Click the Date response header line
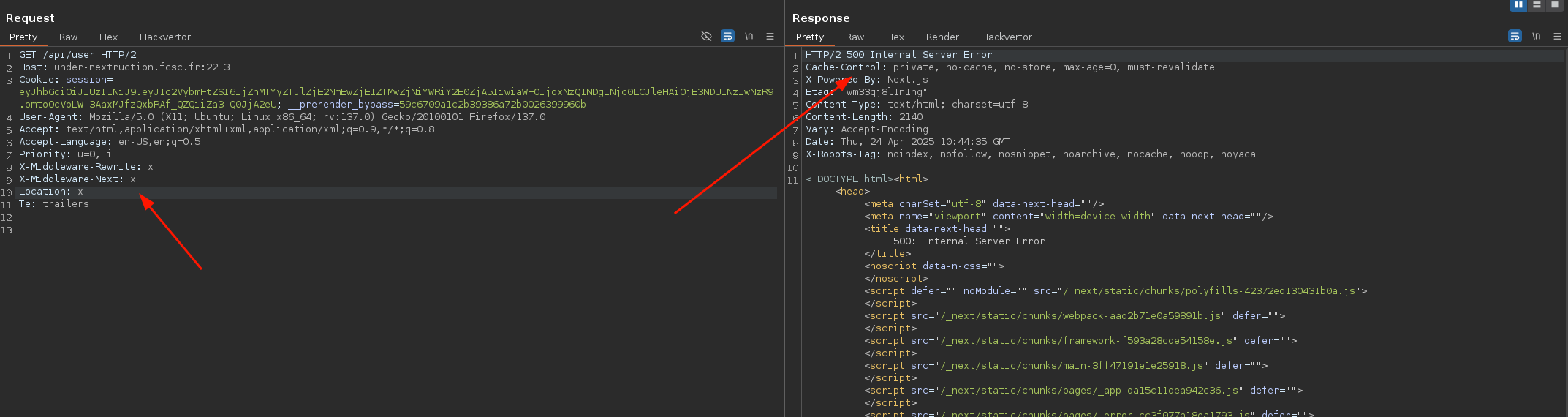1568x417 pixels. (x=908, y=142)
